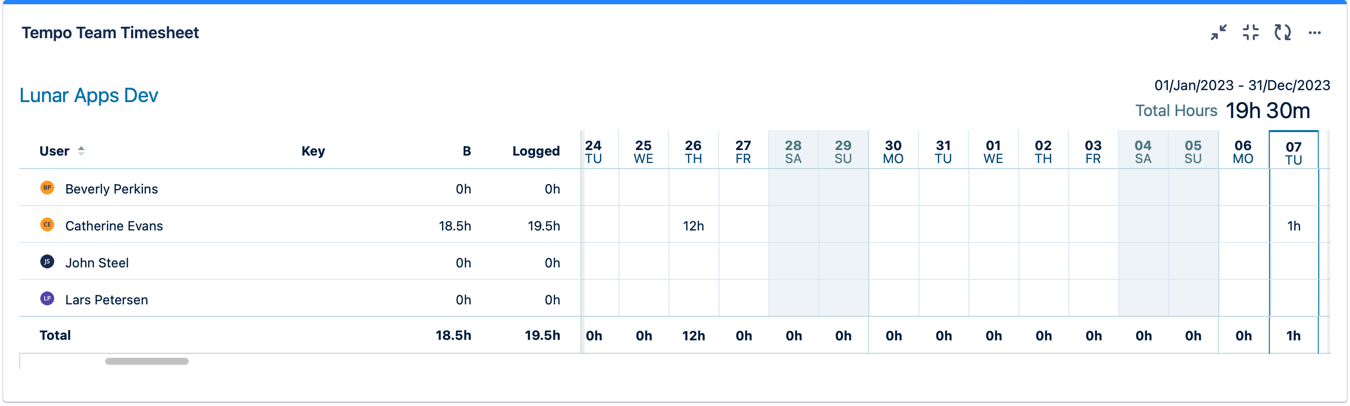The height and width of the screenshot is (406, 1350).
Task: Click the minimize gadget arrows icon
Action: (1218, 33)
